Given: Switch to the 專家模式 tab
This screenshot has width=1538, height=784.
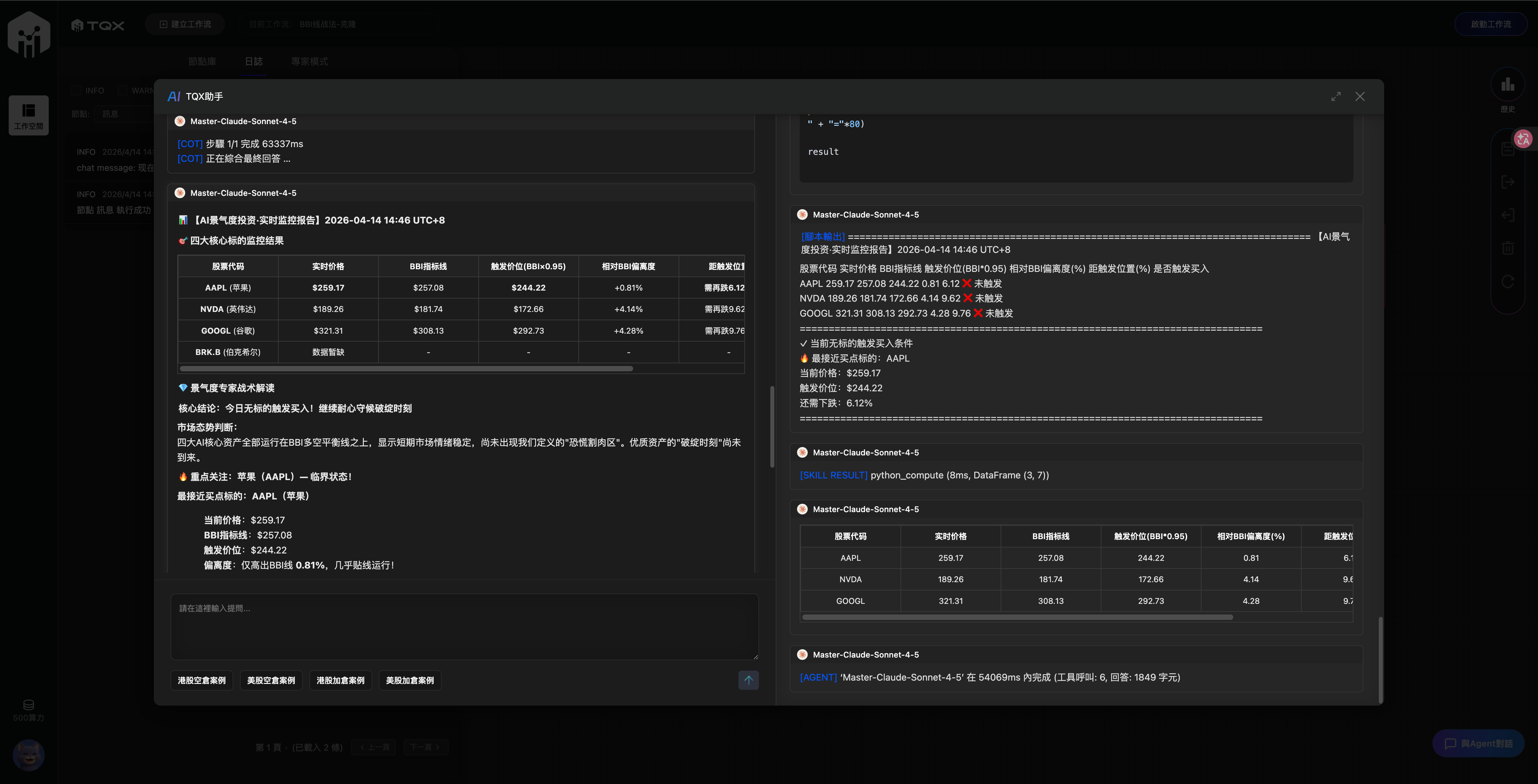Looking at the screenshot, I should point(309,61).
